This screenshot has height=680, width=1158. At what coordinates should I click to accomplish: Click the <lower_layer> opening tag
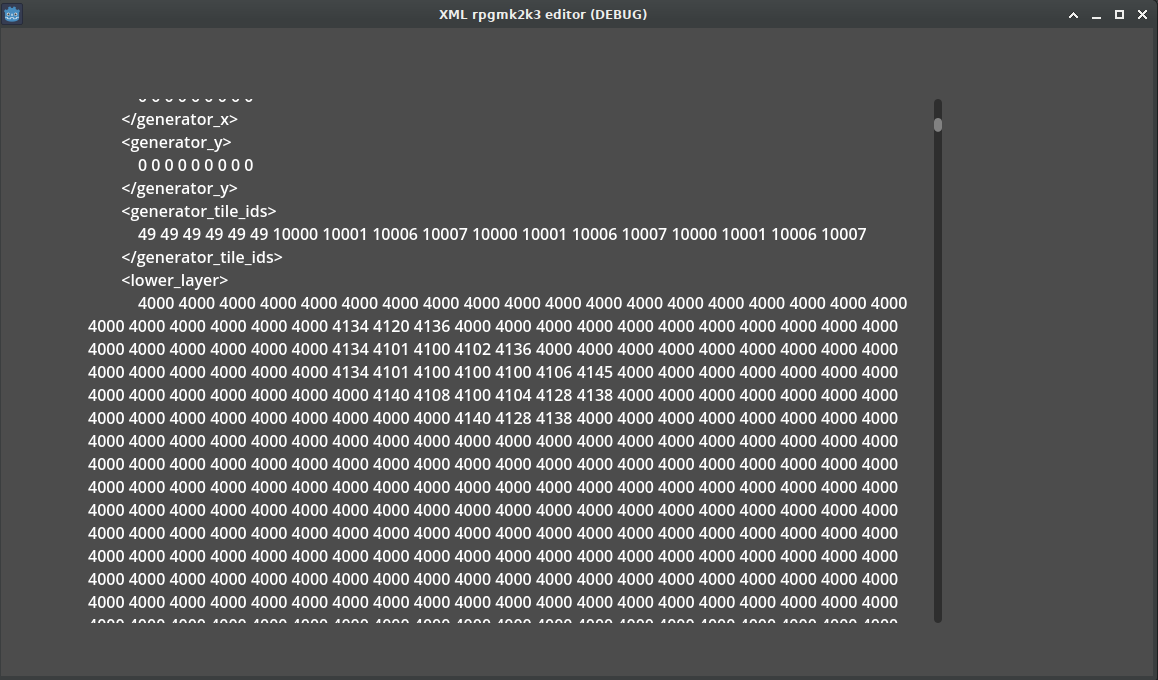(x=175, y=280)
